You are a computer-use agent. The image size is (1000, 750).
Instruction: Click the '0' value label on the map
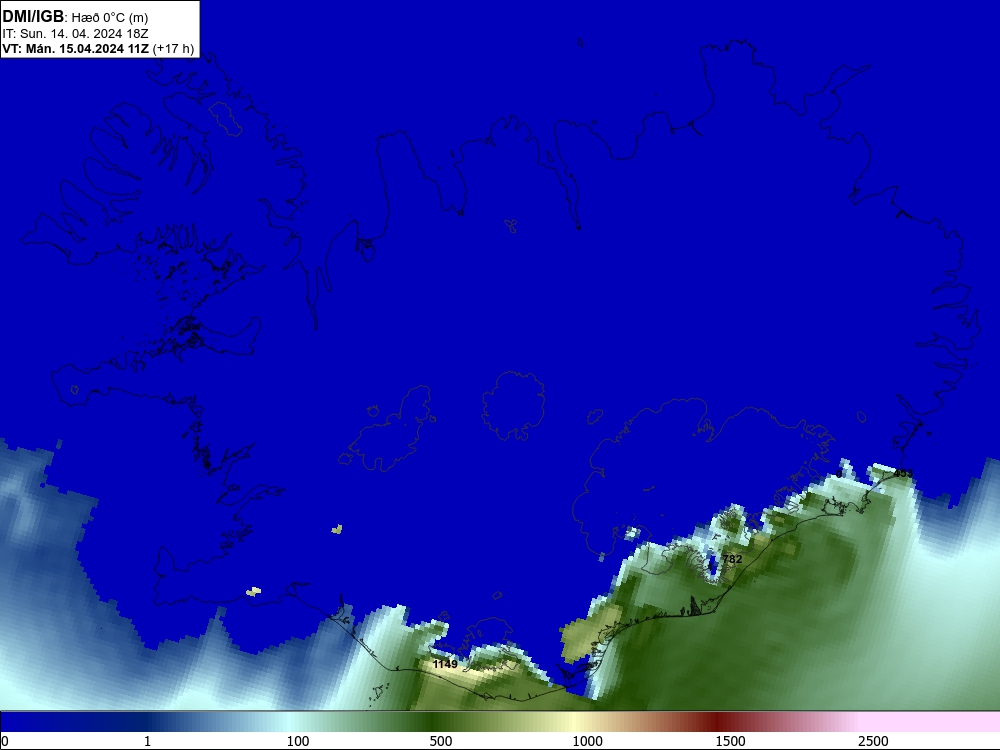coord(839,474)
